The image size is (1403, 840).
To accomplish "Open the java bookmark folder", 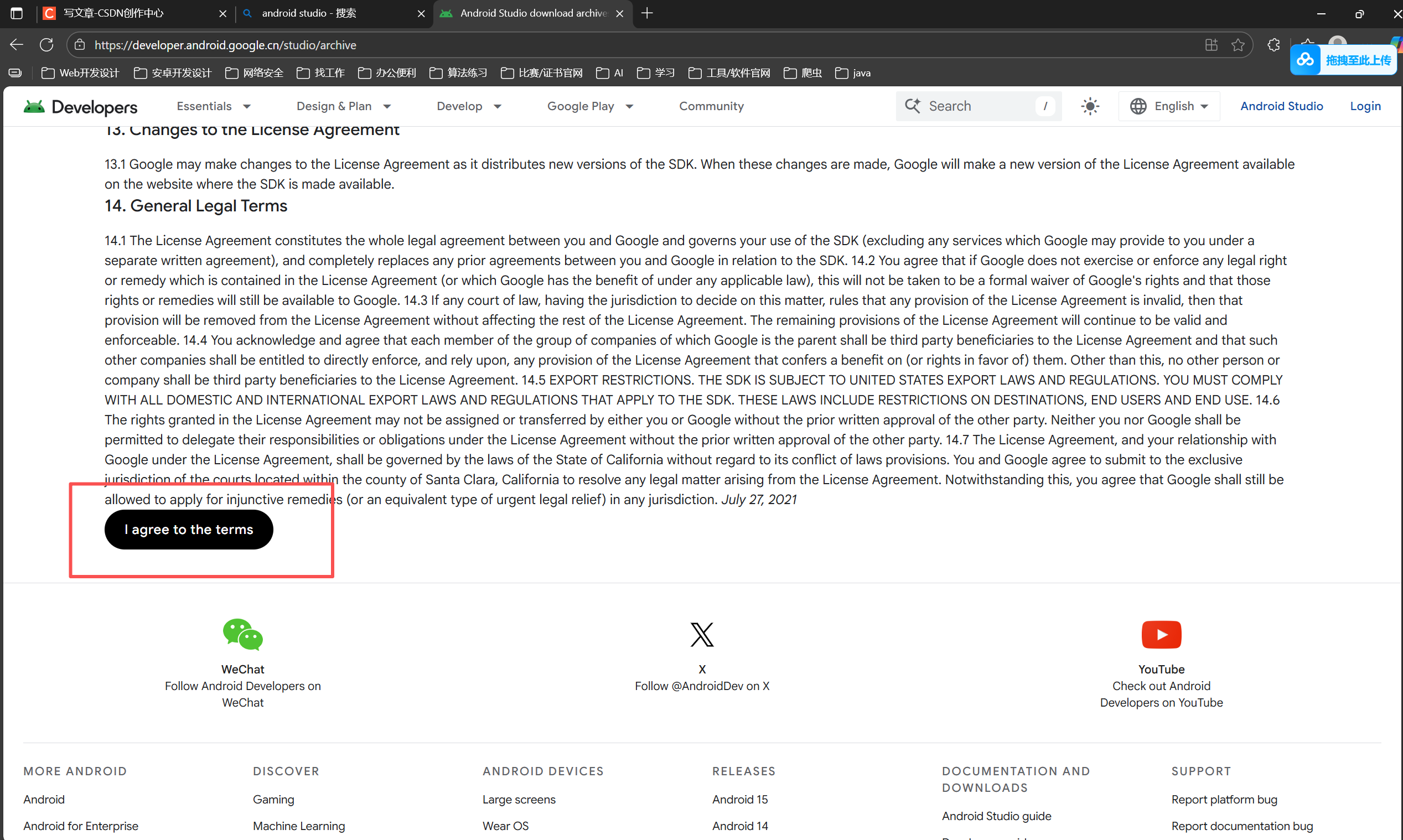I will tap(853, 73).
